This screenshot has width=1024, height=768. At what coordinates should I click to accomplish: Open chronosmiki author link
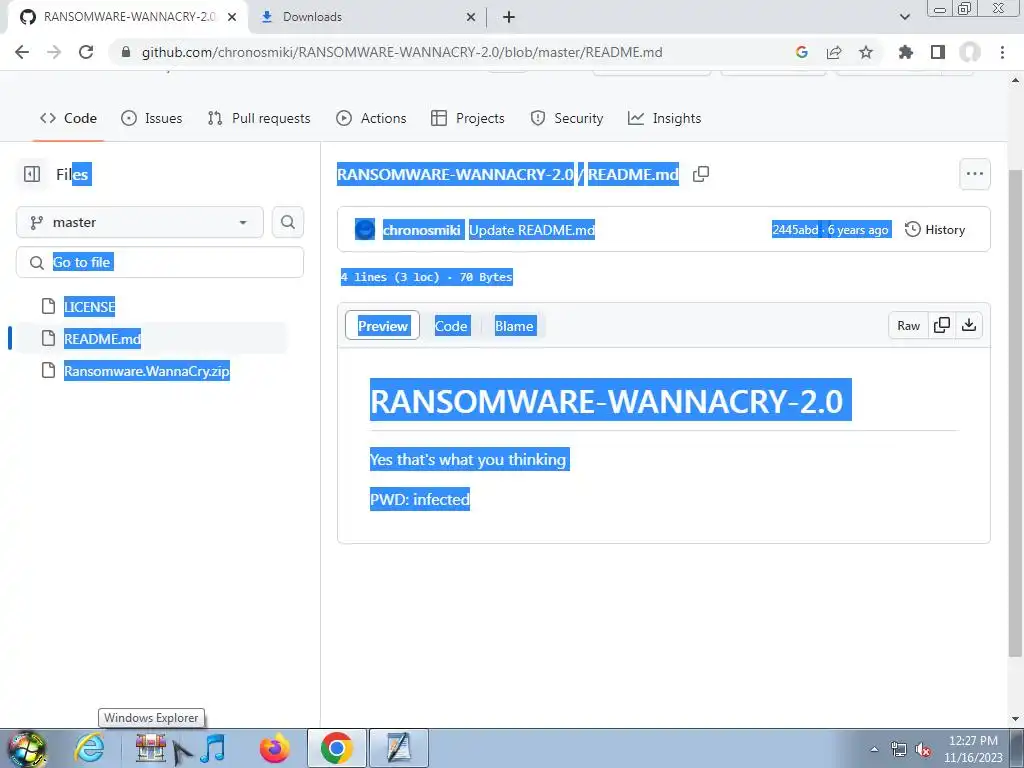click(x=422, y=230)
